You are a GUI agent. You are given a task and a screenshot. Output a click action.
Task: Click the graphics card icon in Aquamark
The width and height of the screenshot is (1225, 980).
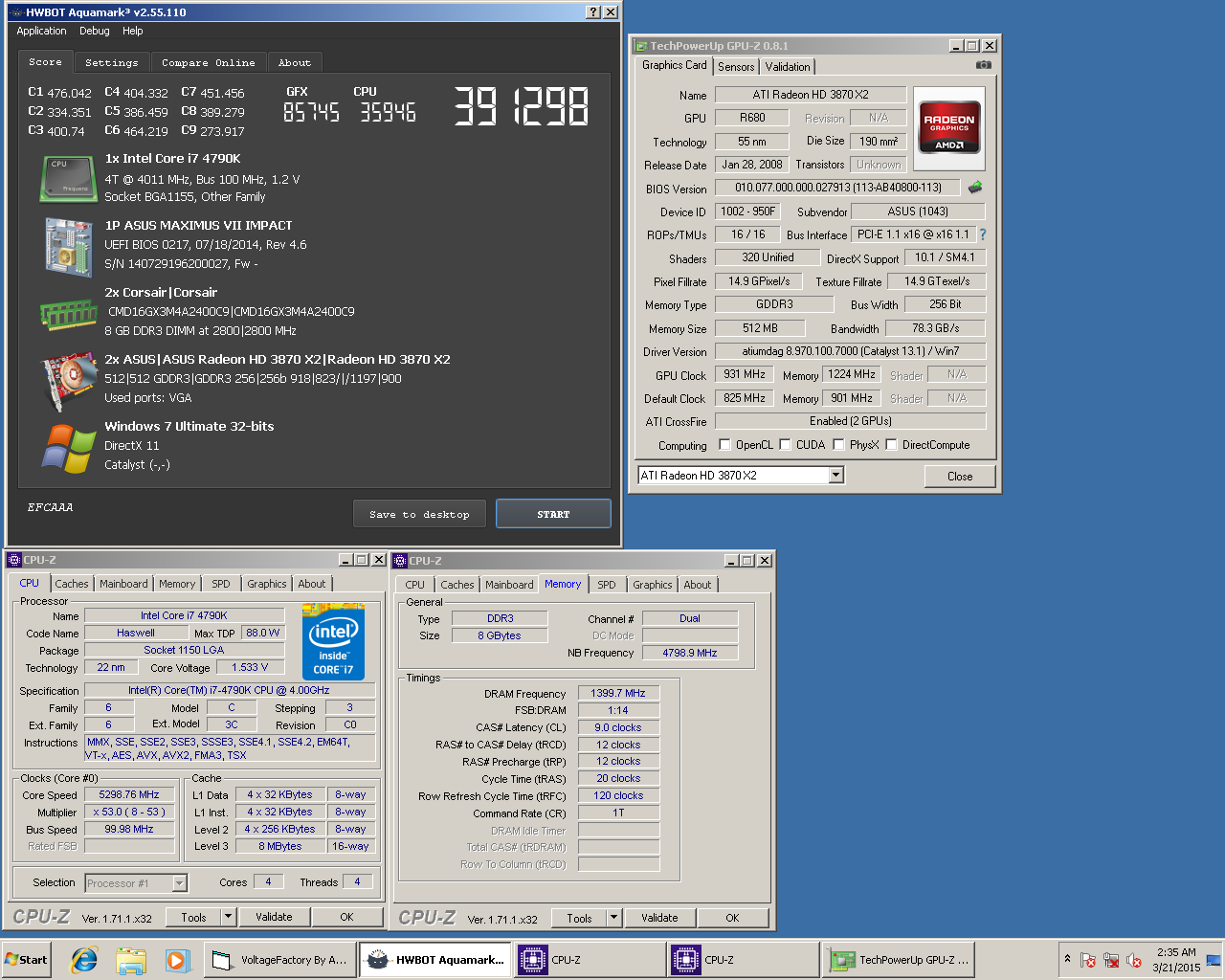pyautogui.click(x=67, y=380)
